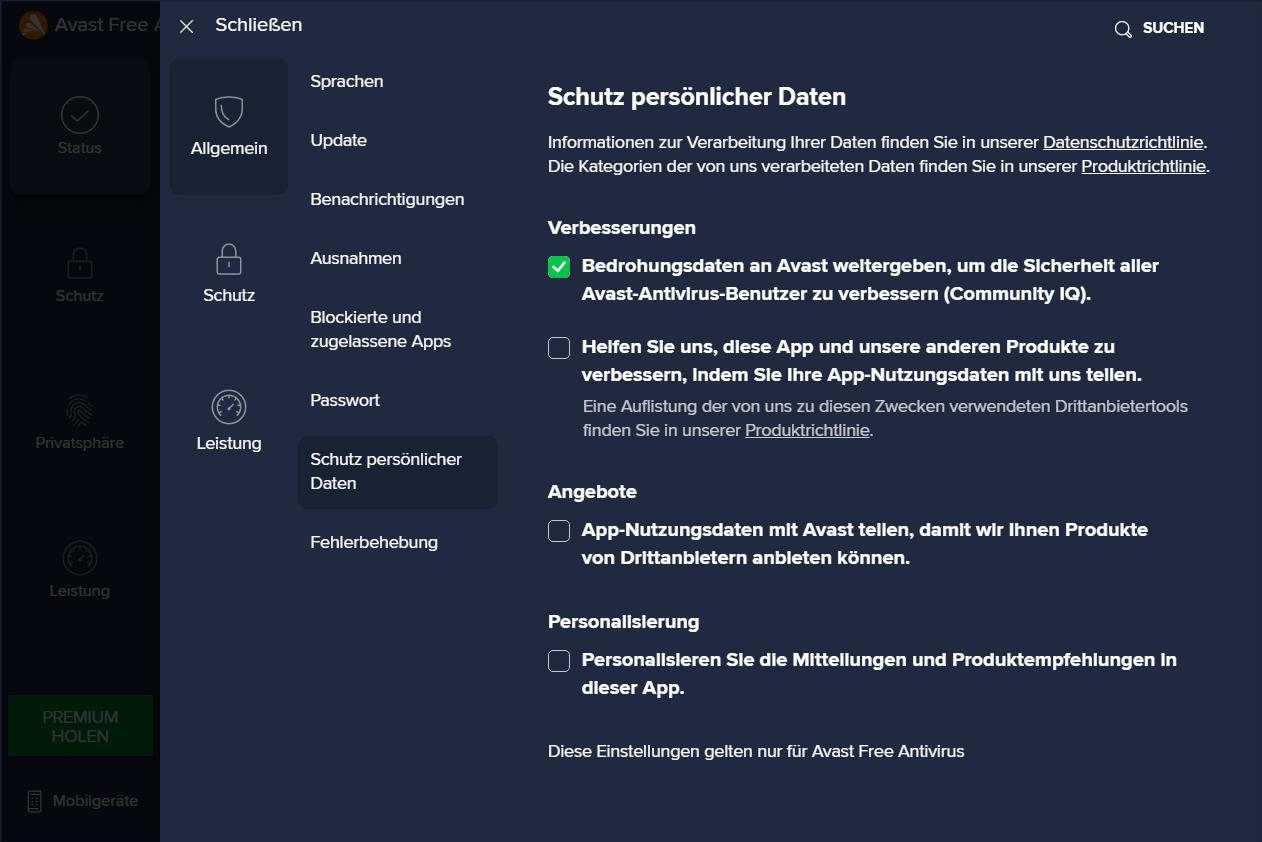This screenshot has width=1262, height=842.
Task: Open the Leistung gauge icon section
Action: [x=229, y=407]
